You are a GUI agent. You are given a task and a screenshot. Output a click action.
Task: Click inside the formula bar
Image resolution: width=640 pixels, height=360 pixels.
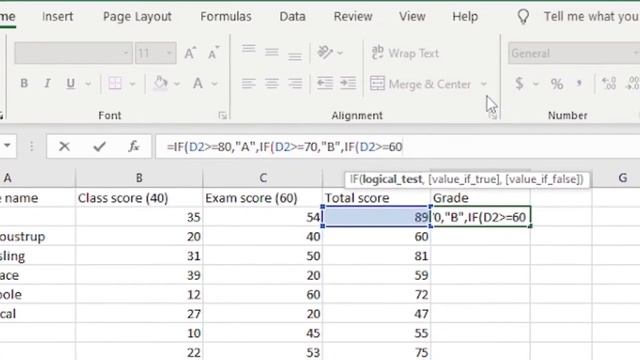tap(398, 147)
